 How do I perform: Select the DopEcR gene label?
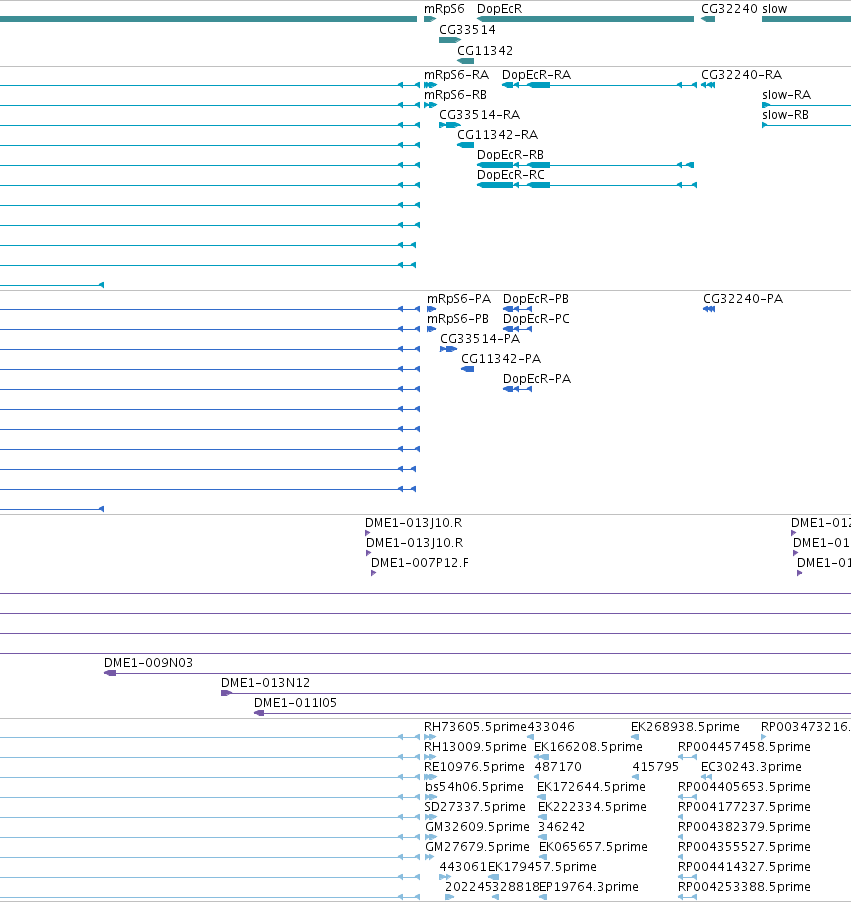499,9
